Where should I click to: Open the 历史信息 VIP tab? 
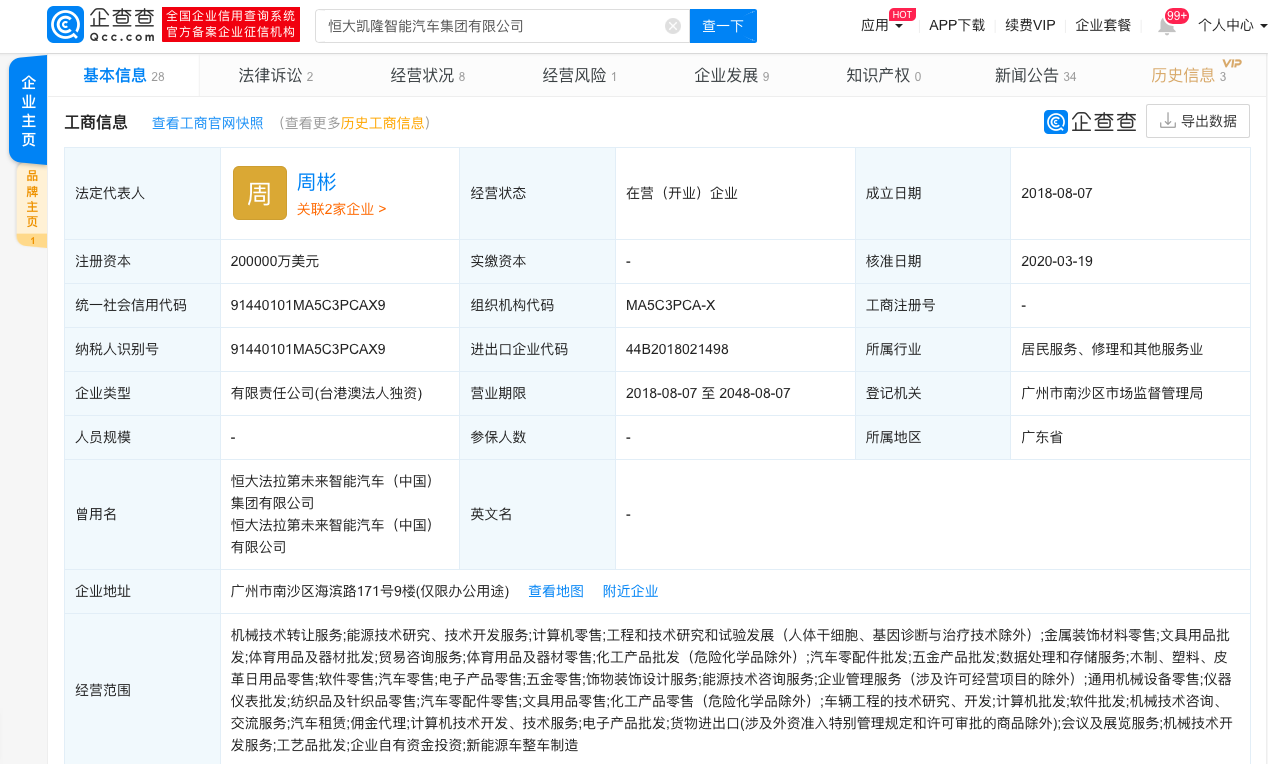pyautogui.click(x=1188, y=76)
